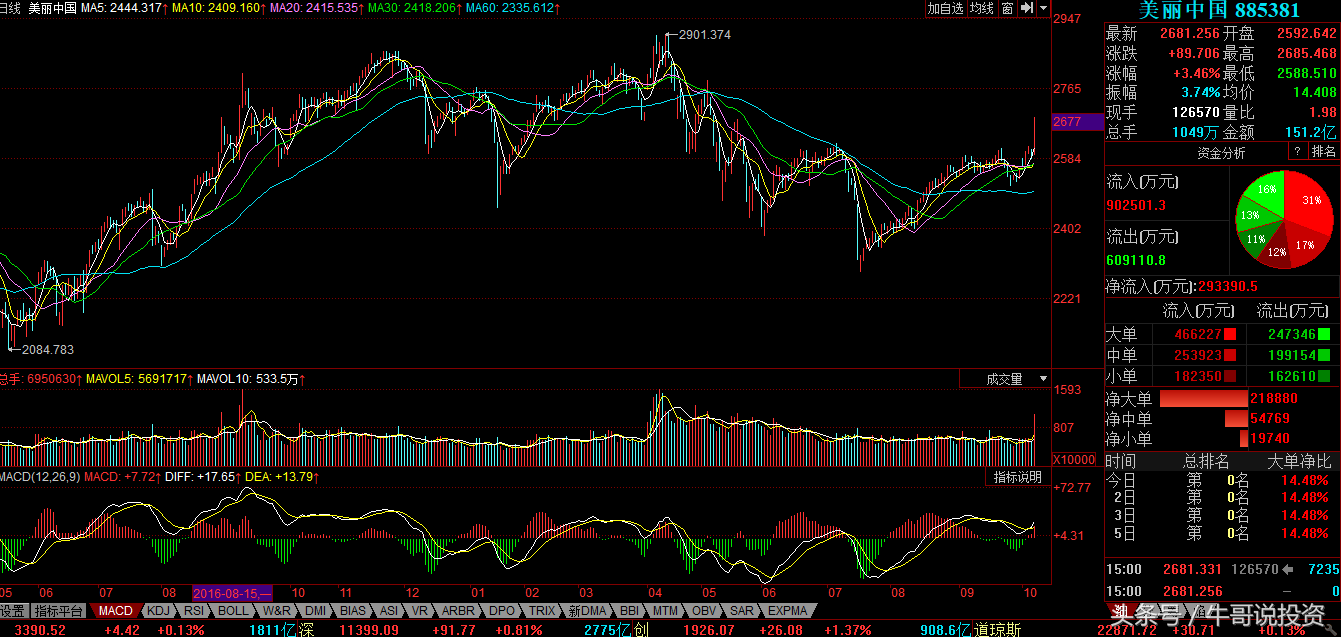This screenshot has height=637, width=1341.
Task: Select the BIAS indicator tab
Action: point(353,610)
